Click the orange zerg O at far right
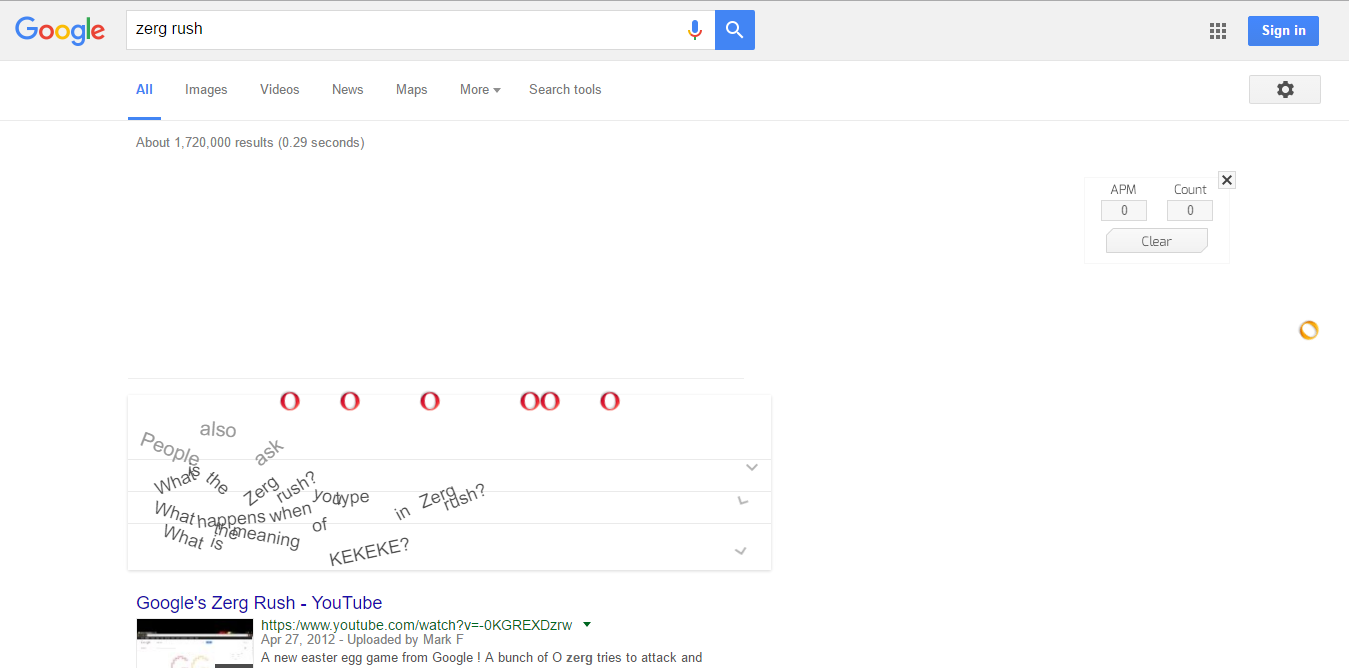This screenshot has height=668, width=1349. [1308, 330]
